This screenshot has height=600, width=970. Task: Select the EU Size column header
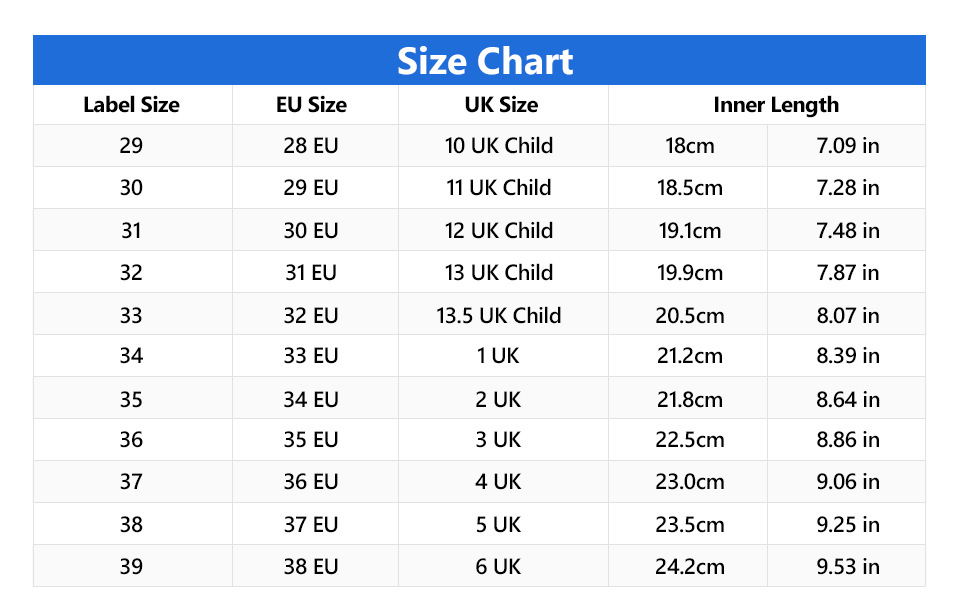311,105
